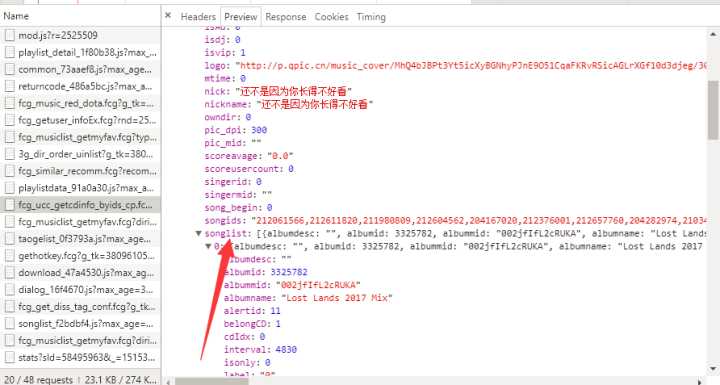Click the scoreavage value "0.0"

pos(280,156)
